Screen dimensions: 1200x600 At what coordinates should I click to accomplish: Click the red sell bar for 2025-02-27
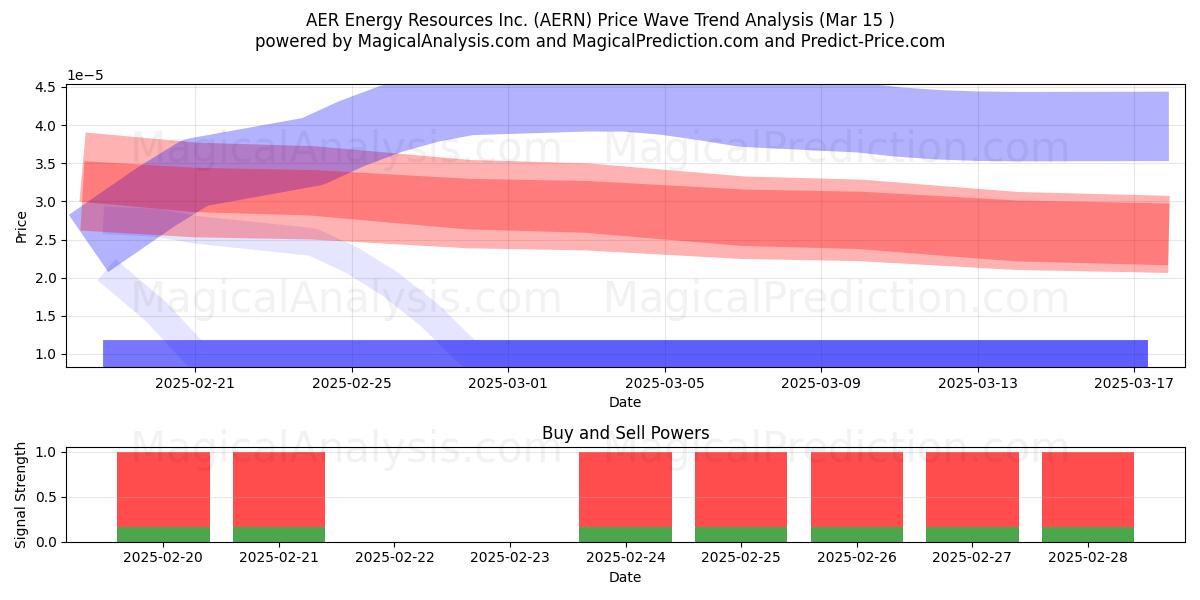click(972, 489)
